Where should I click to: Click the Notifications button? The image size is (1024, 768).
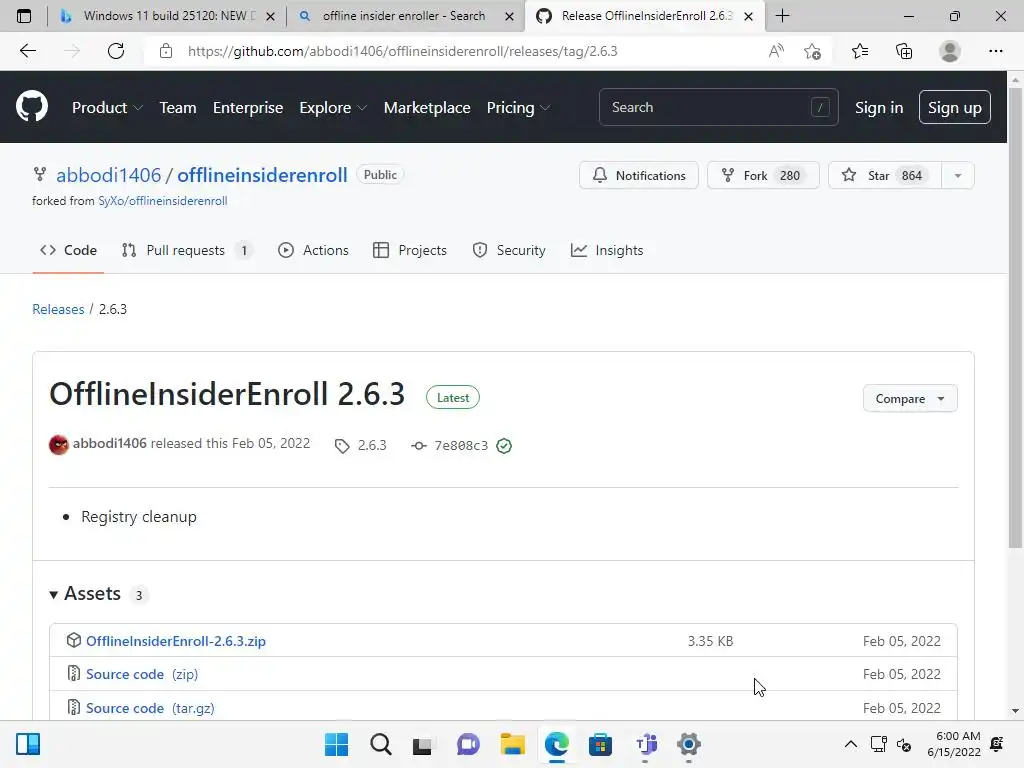pyautogui.click(x=639, y=176)
